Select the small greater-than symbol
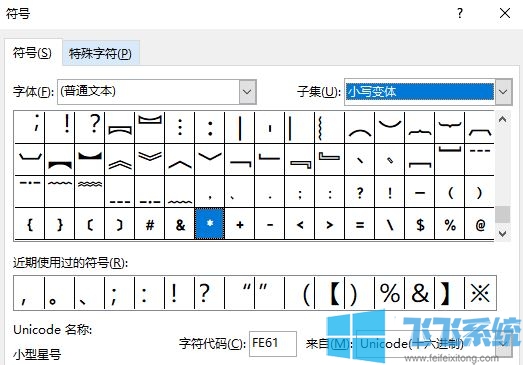This screenshot has height=365, width=523. [330, 224]
